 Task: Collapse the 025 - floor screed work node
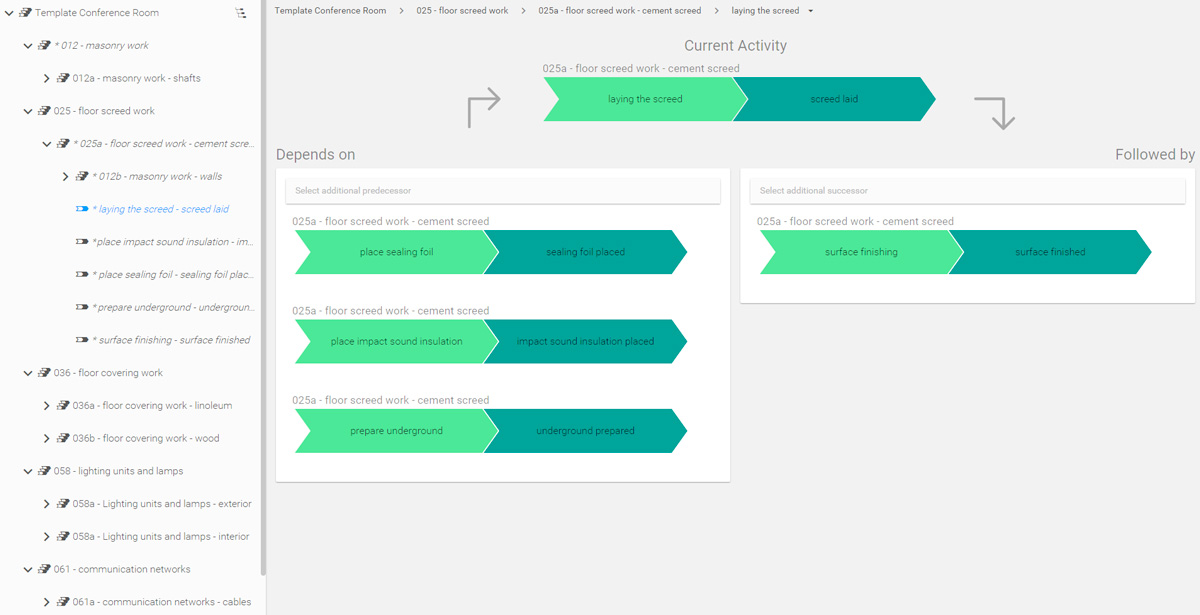28,111
